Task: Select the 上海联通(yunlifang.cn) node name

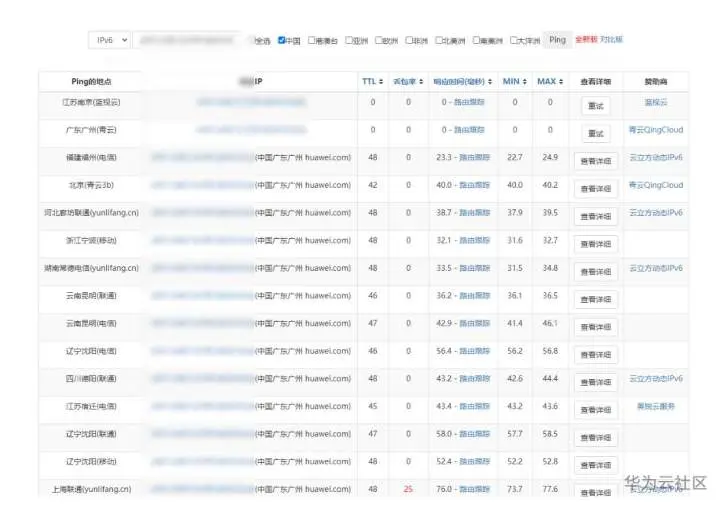Action: [x=91, y=489]
